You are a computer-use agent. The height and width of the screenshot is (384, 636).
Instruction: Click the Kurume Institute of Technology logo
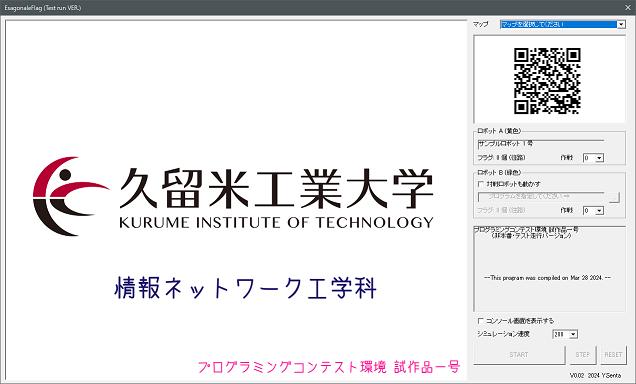(233, 196)
